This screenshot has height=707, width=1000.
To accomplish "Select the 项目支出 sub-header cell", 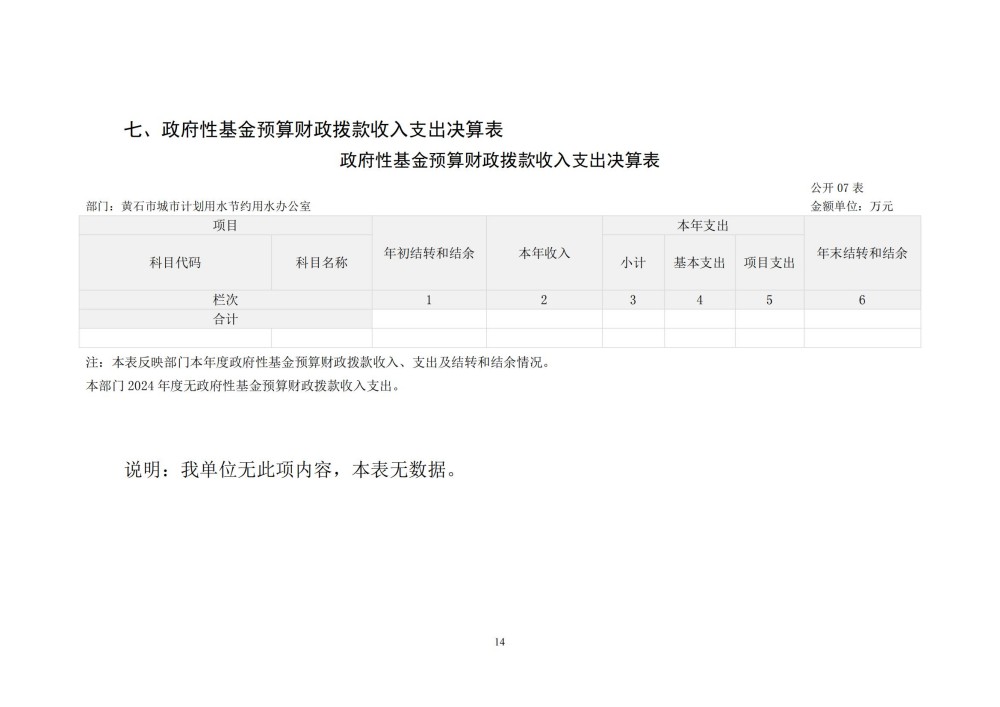I will [769, 263].
